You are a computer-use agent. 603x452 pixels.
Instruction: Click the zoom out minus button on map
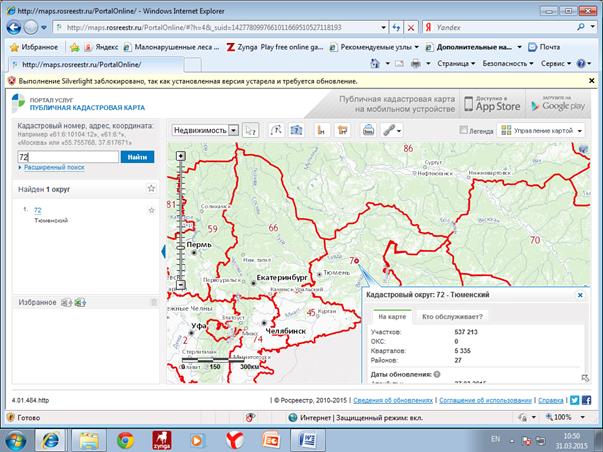point(181,285)
